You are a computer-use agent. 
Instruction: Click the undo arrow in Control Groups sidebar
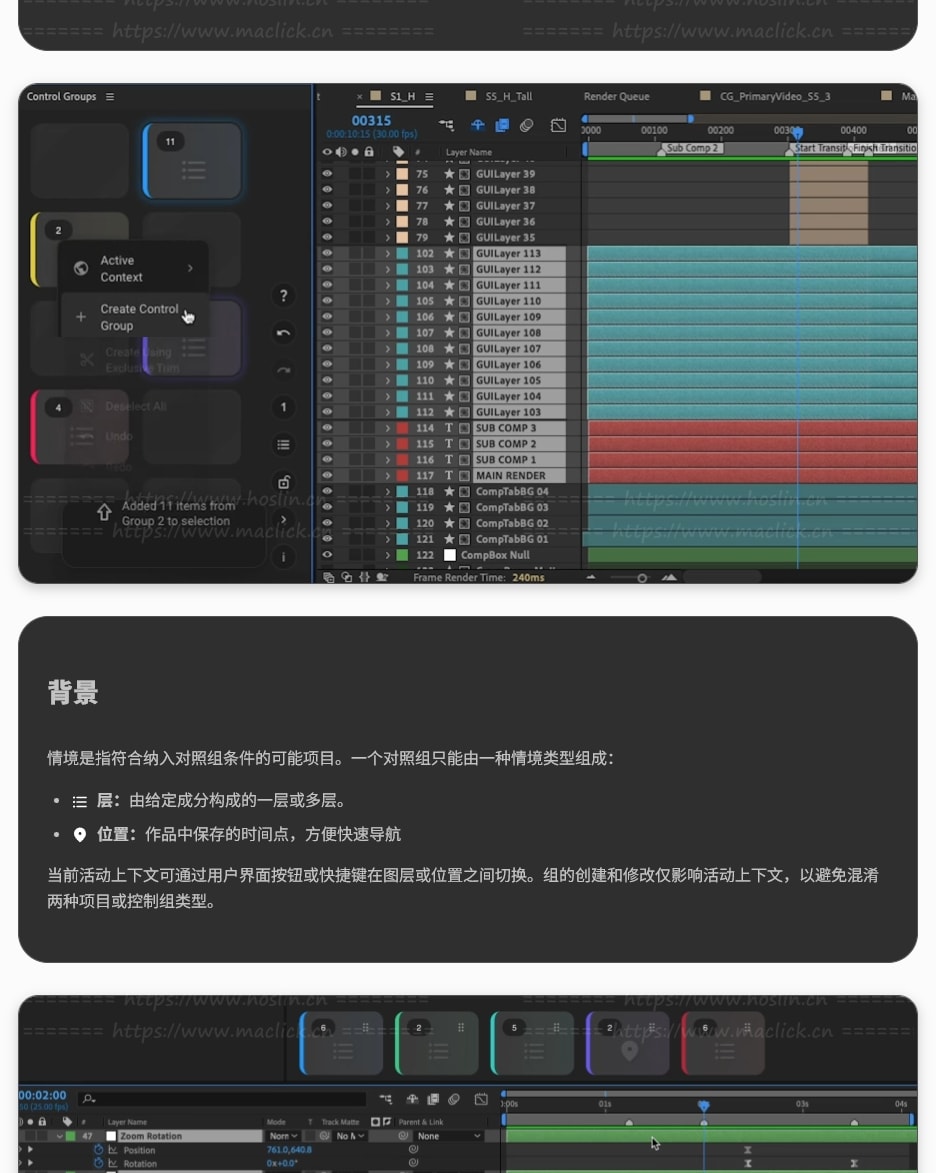[x=284, y=333]
